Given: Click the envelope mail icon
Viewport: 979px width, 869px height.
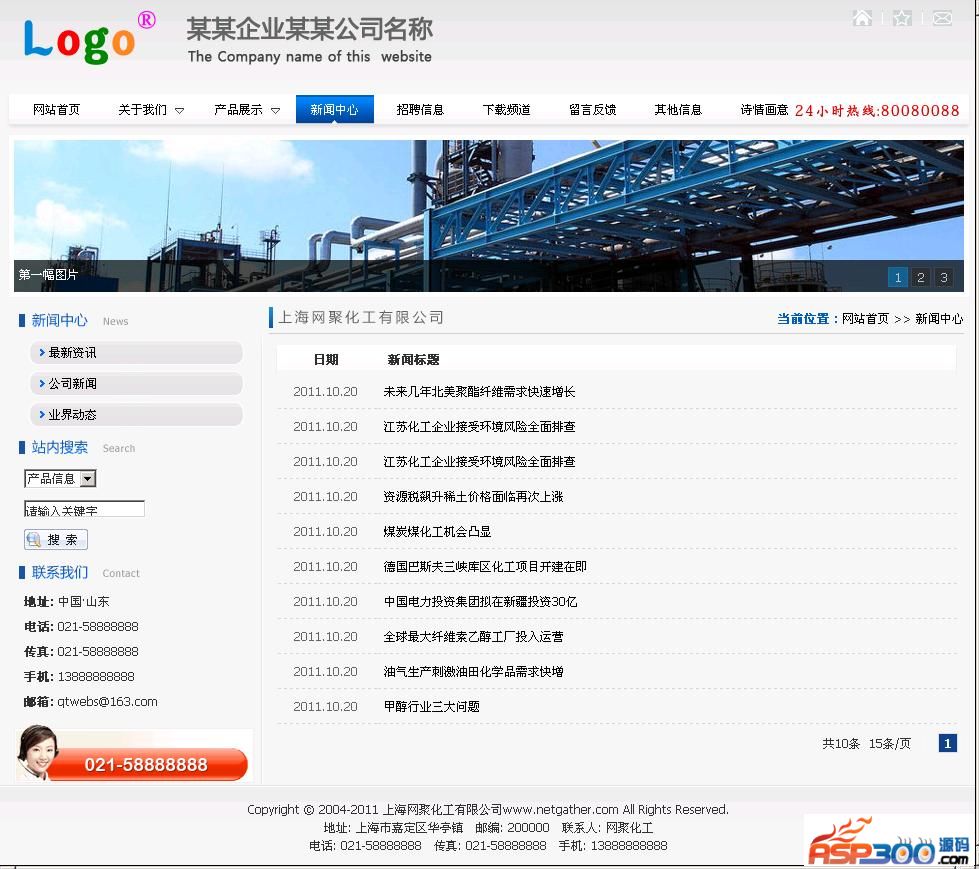Looking at the screenshot, I should point(942,18).
